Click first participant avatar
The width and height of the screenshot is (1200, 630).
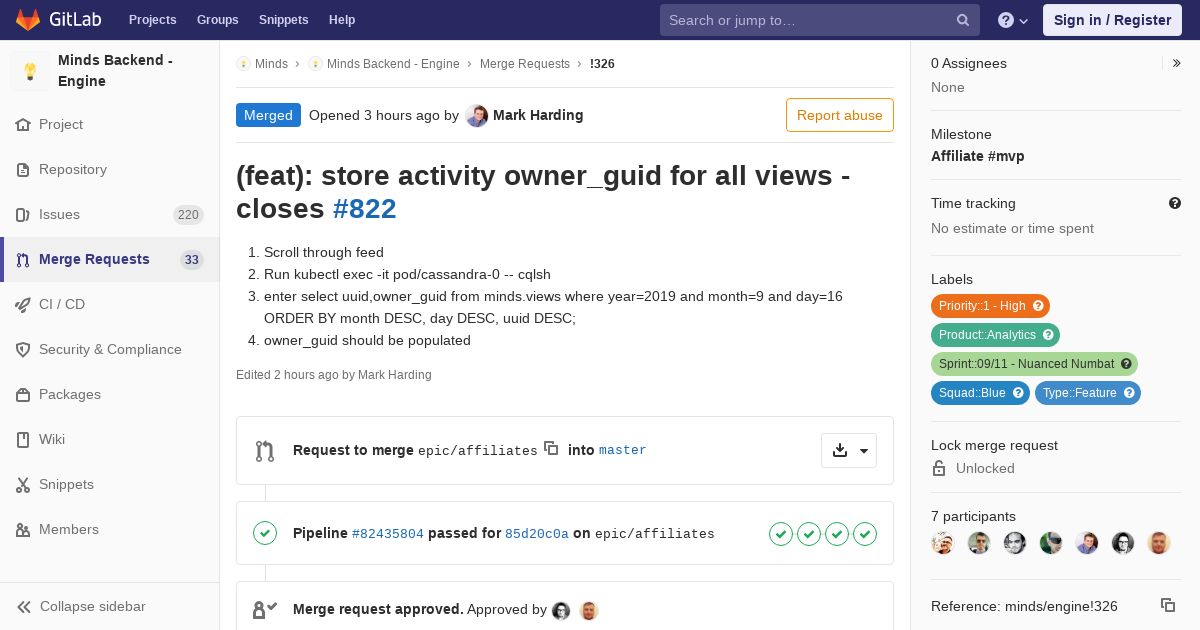(943, 543)
